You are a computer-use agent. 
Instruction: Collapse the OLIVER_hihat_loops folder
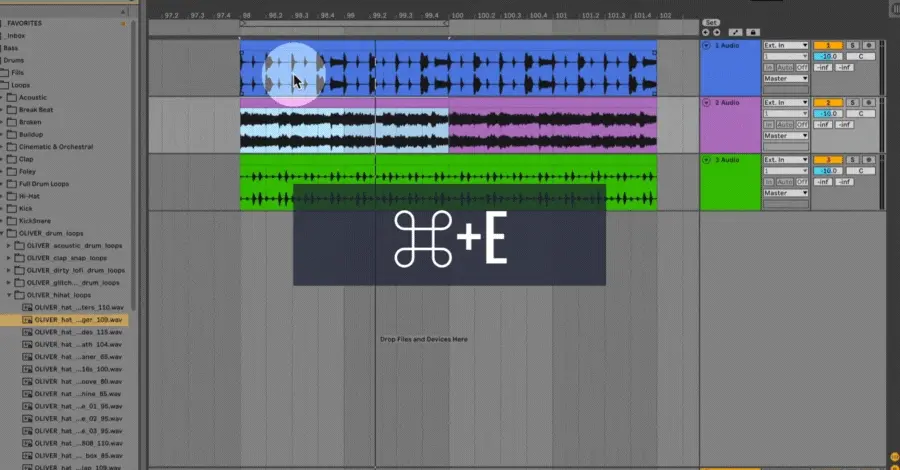coord(9,295)
